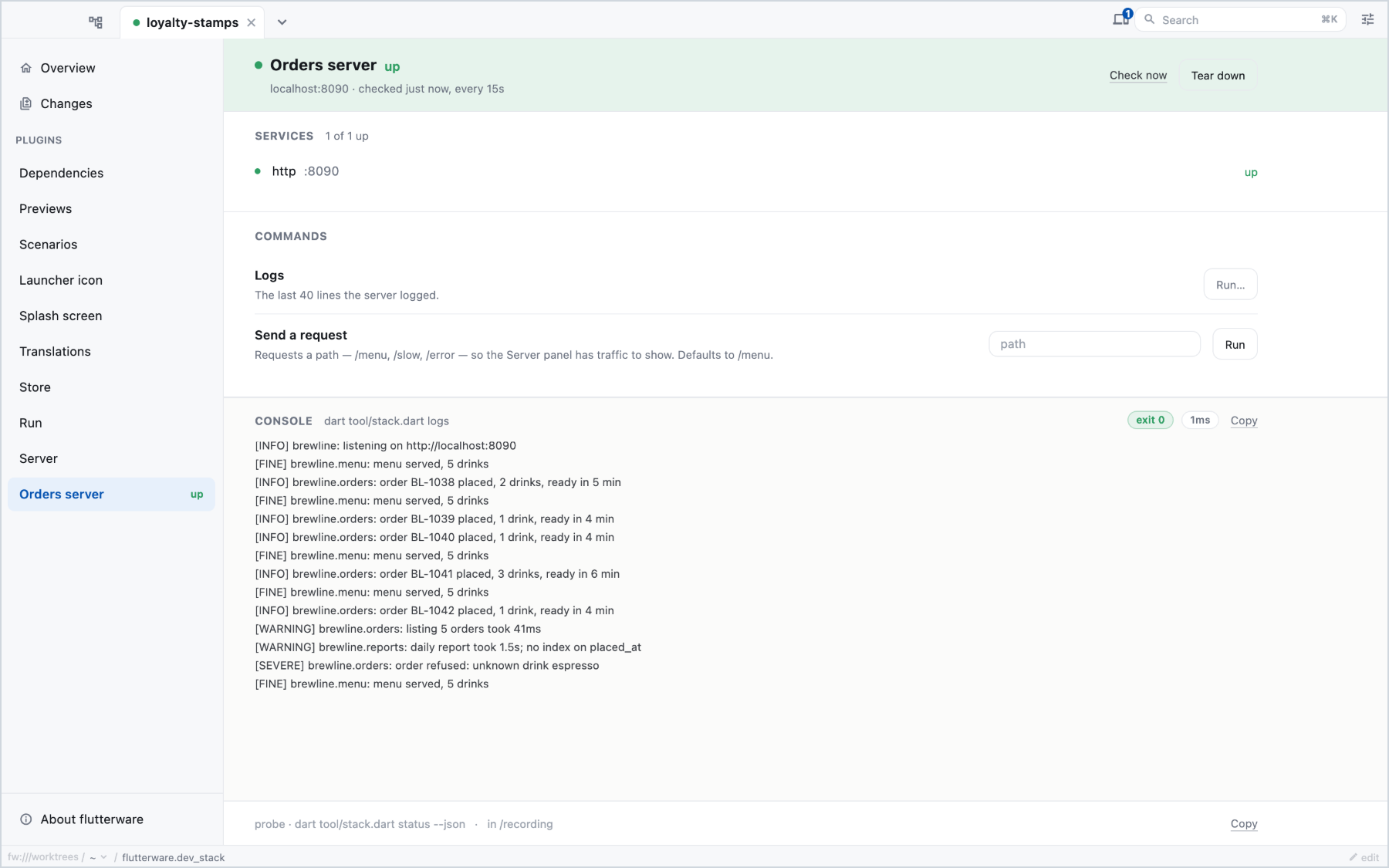Open Launcher icon plugin
The image size is (1389, 868).
(x=111, y=280)
